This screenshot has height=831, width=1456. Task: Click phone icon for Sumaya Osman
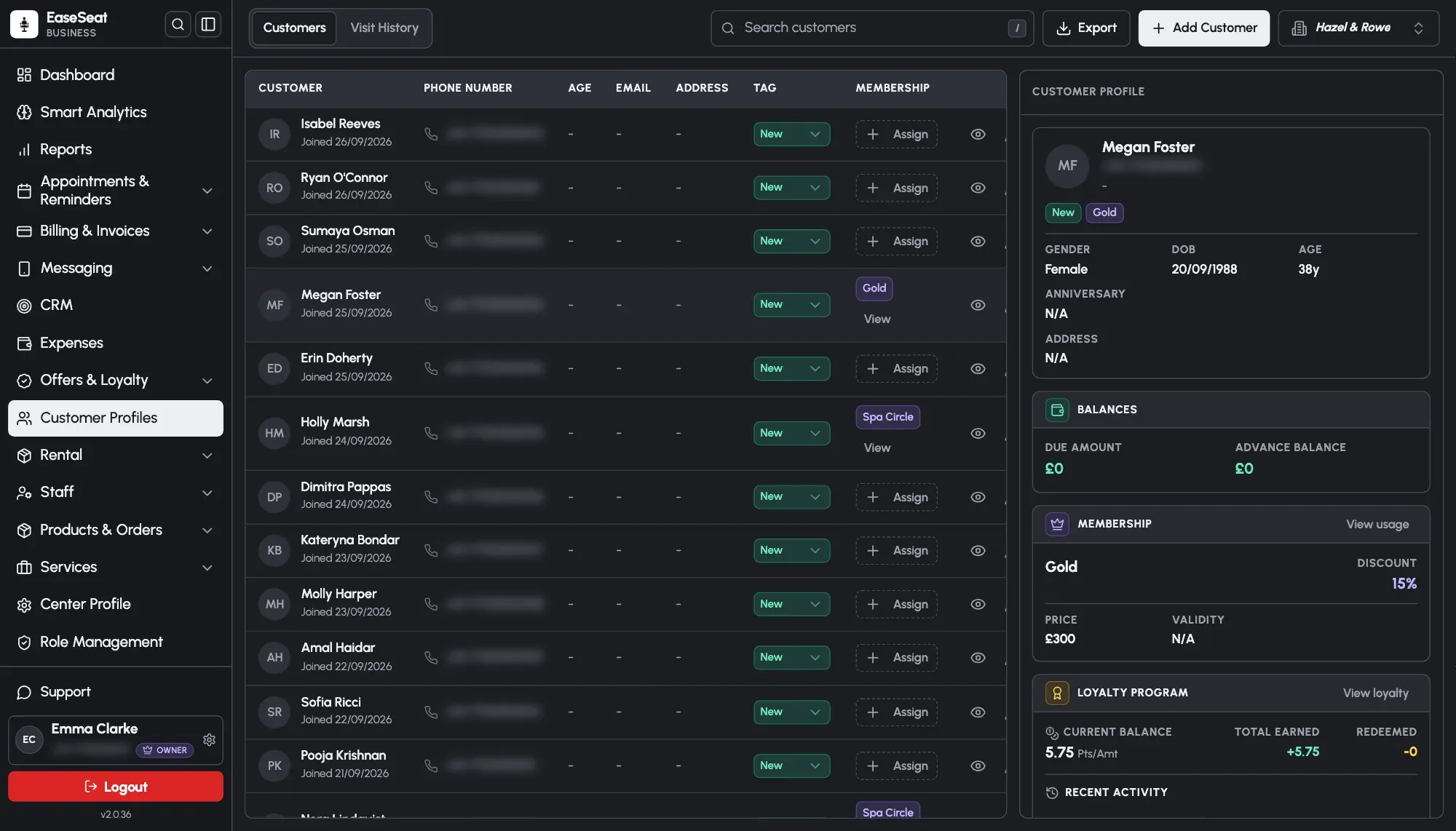pos(431,241)
